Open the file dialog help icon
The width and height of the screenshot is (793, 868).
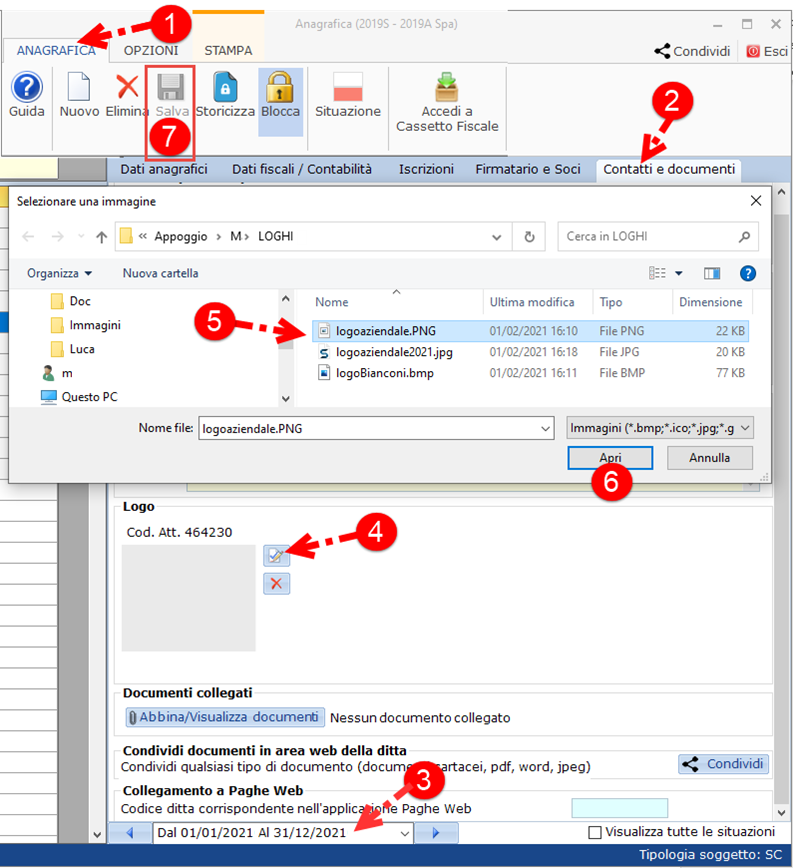(748, 273)
